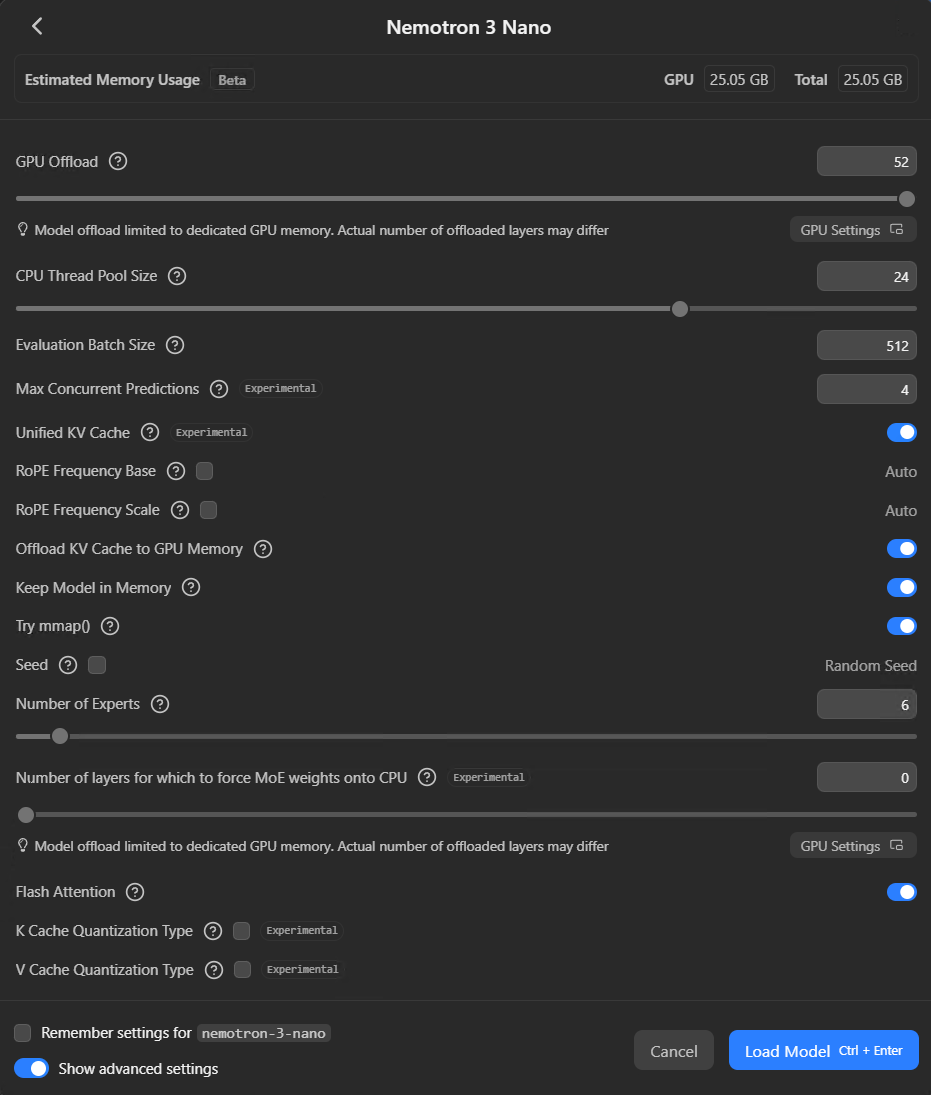This screenshot has width=931, height=1095.
Task: Click the Max Concurrent Predictions help icon
Action: 219,389
